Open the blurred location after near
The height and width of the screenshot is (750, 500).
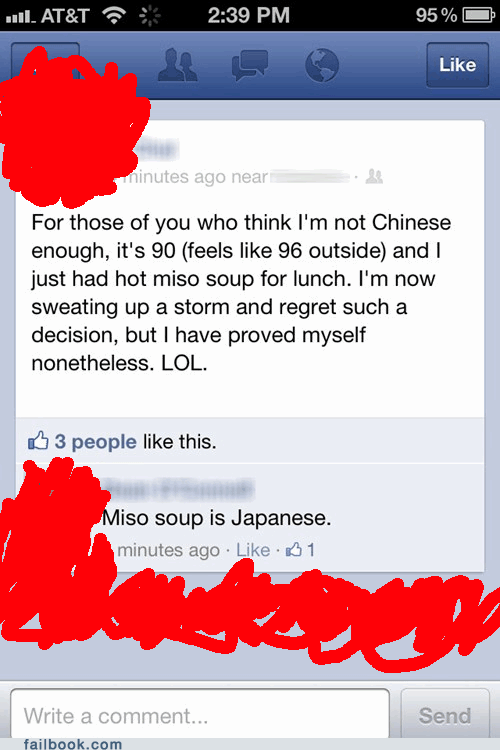pos(310,176)
